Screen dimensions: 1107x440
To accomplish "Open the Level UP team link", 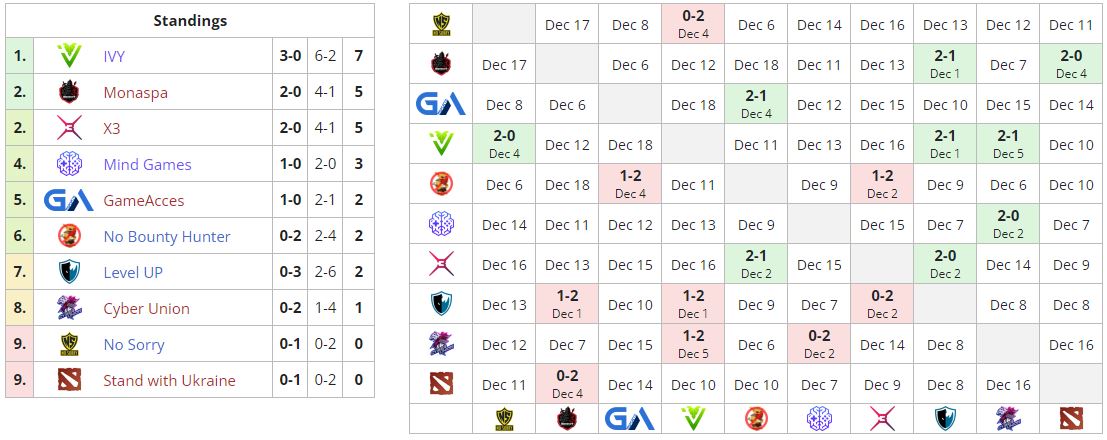I will (x=133, y=273).
